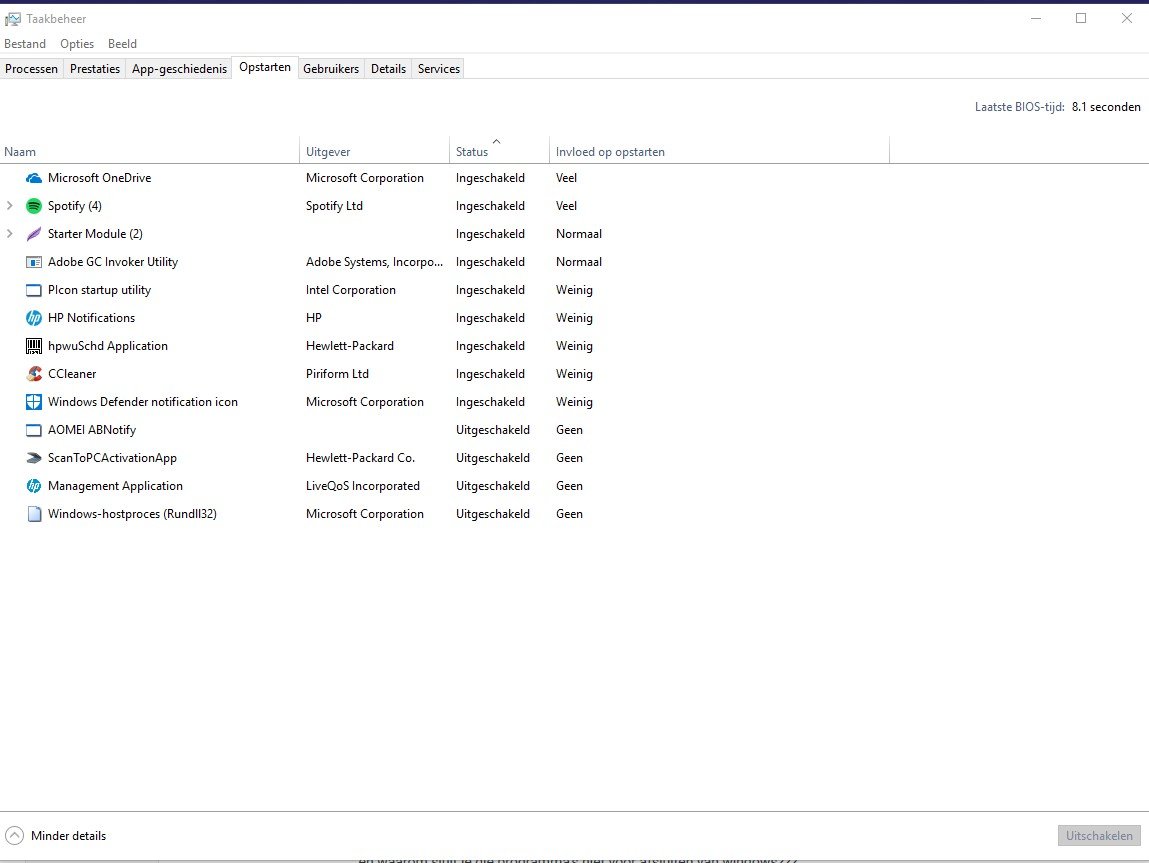Collapse view with Minder details

[56, 836]
